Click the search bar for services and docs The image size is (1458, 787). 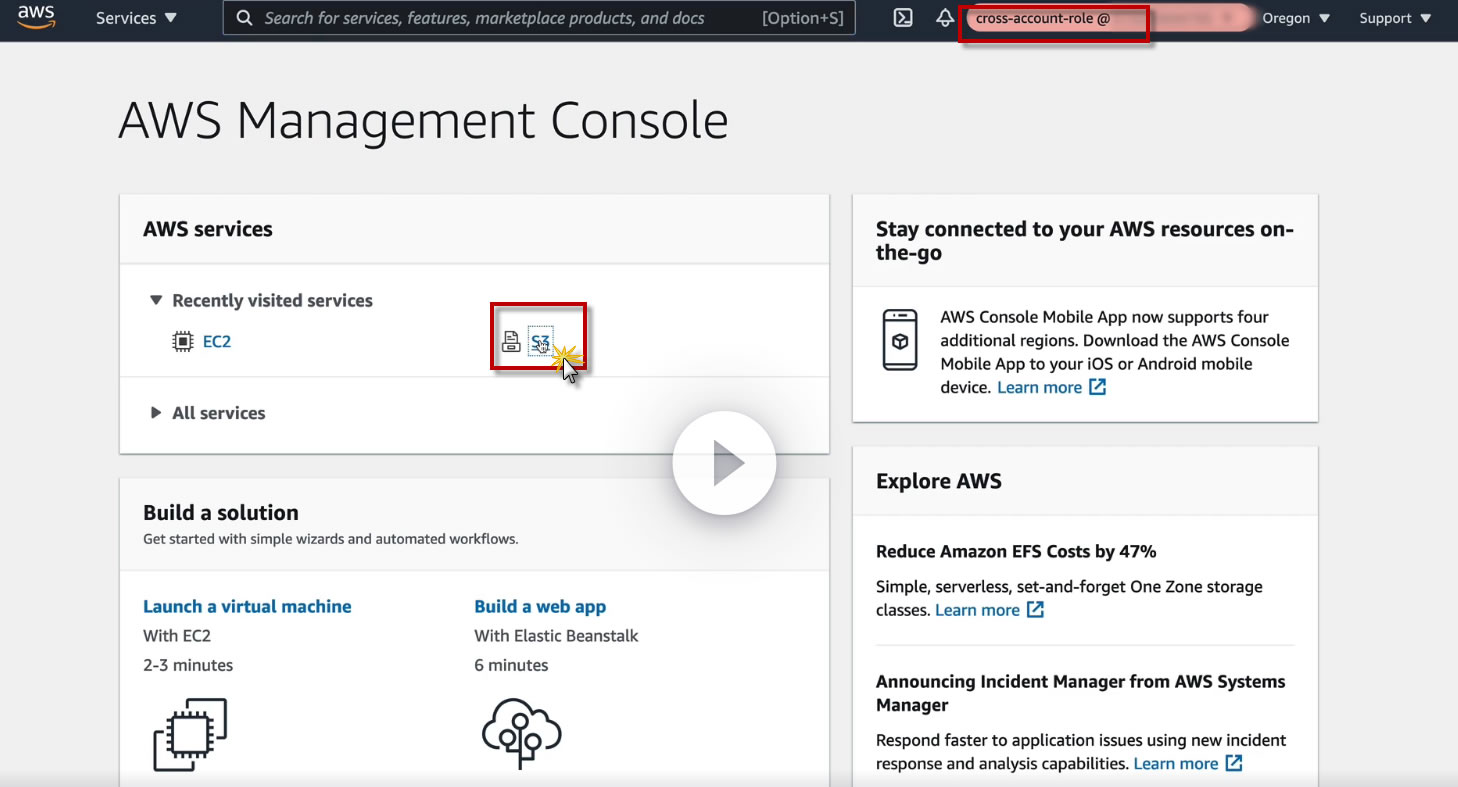click(x=539, y=18)
